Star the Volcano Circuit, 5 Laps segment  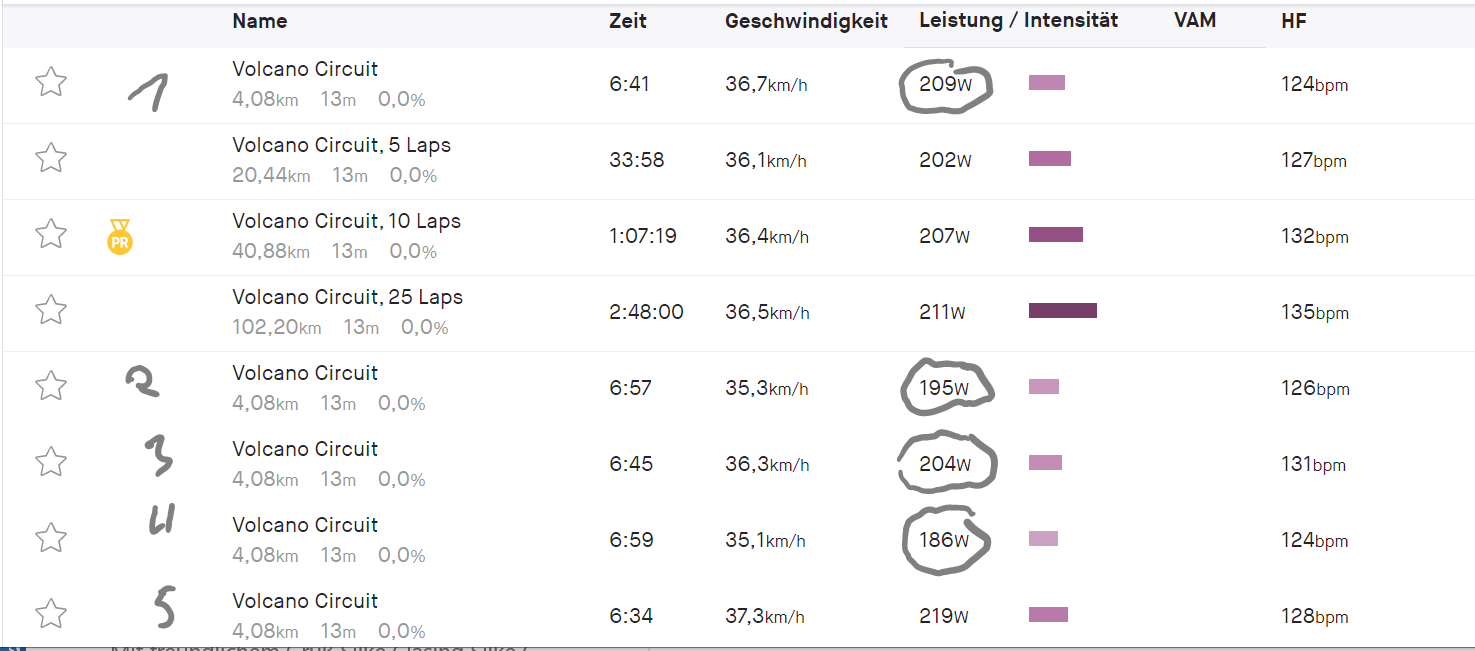[x=51, y=158]
